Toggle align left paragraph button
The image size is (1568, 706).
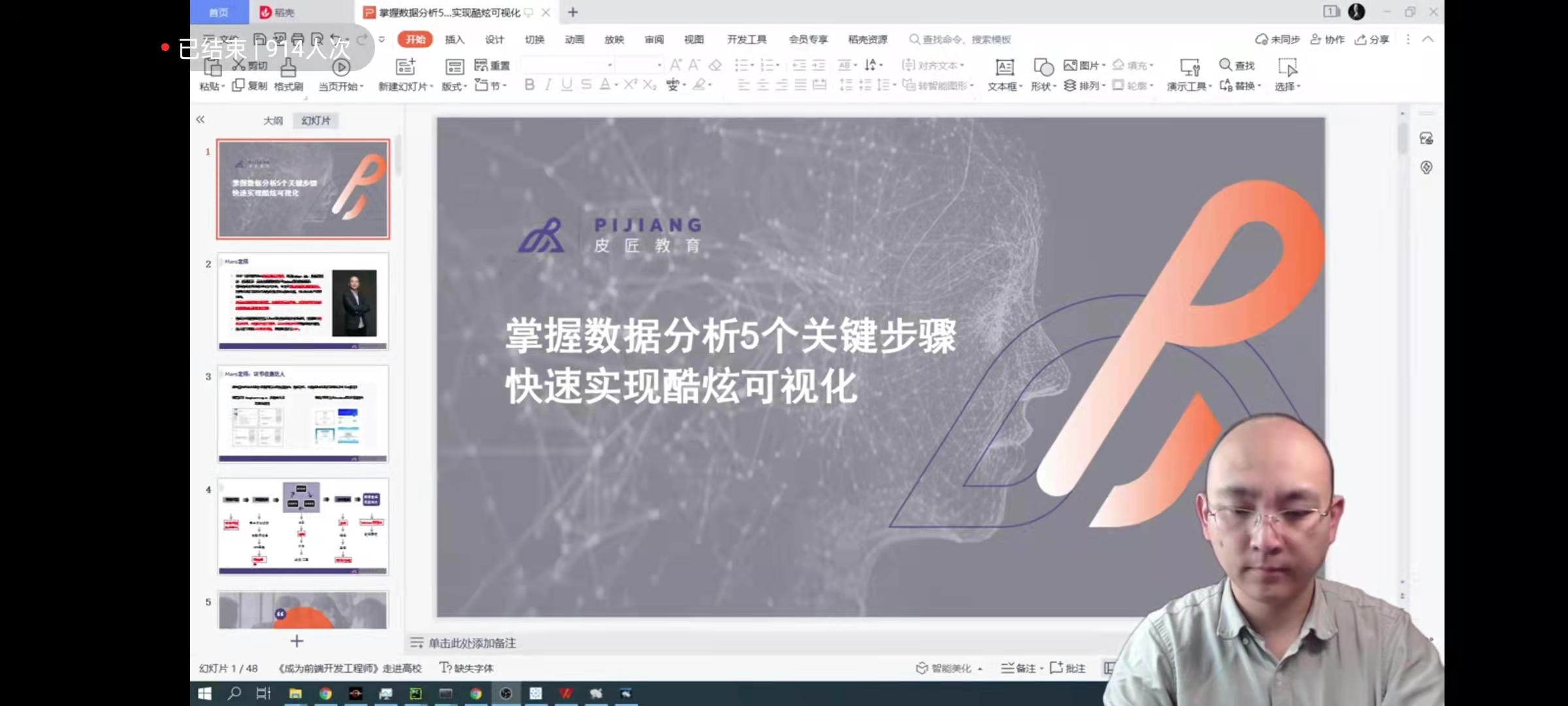click(x=743, y=84)
